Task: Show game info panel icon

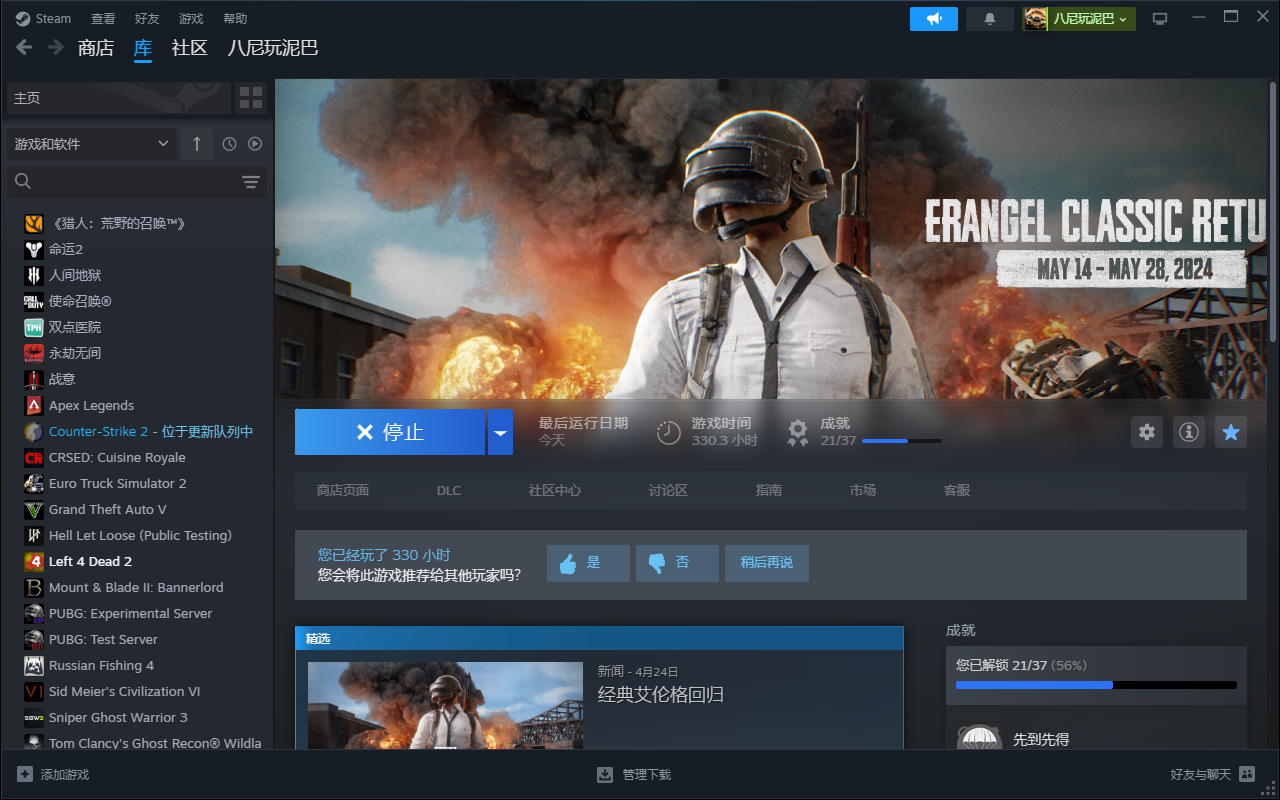Action: click(x=1189, y=432)
